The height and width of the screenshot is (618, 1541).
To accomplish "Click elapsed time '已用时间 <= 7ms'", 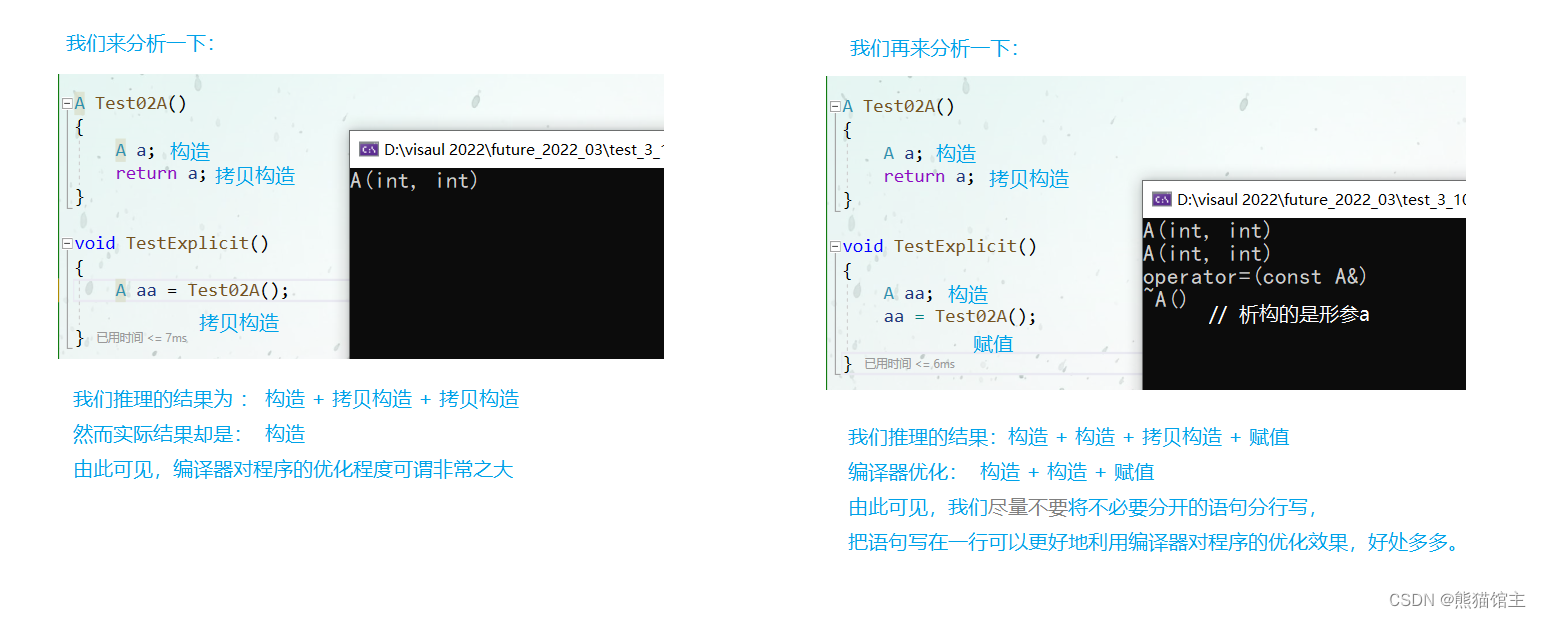I will 142,338.
